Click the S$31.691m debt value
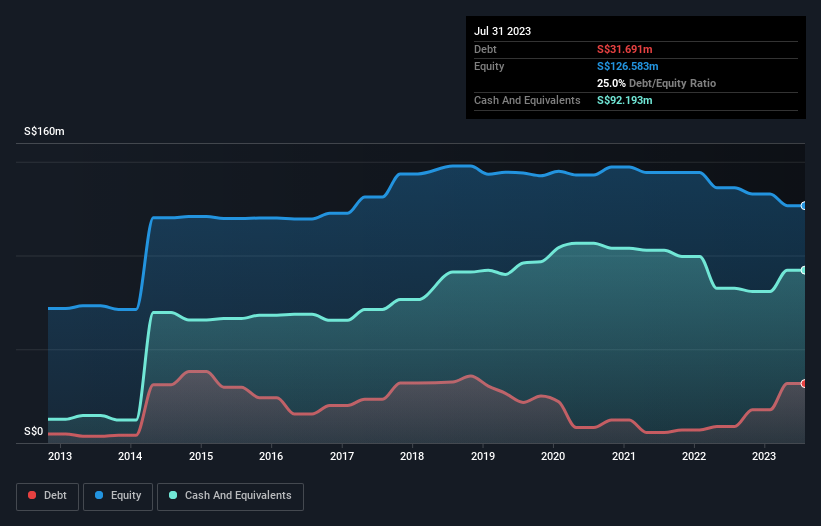This screenshot has width=821, height=526. (625, 49)
